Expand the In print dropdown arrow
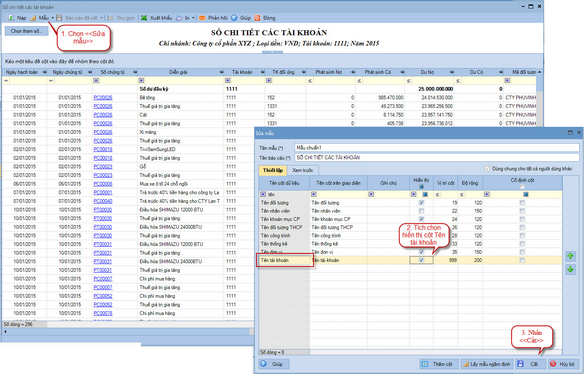This screenshot has width=584, height=374. click(x=193, y=18)
